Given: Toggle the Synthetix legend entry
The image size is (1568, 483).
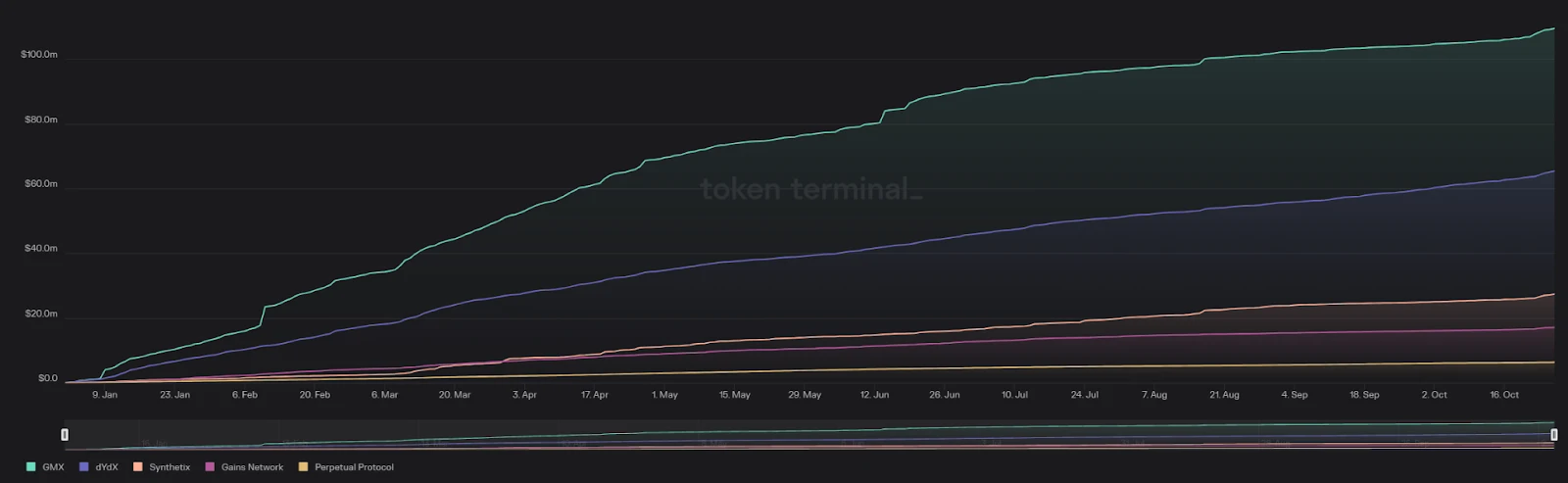Looking at the screenshot, I should click(x=162, y=467).
